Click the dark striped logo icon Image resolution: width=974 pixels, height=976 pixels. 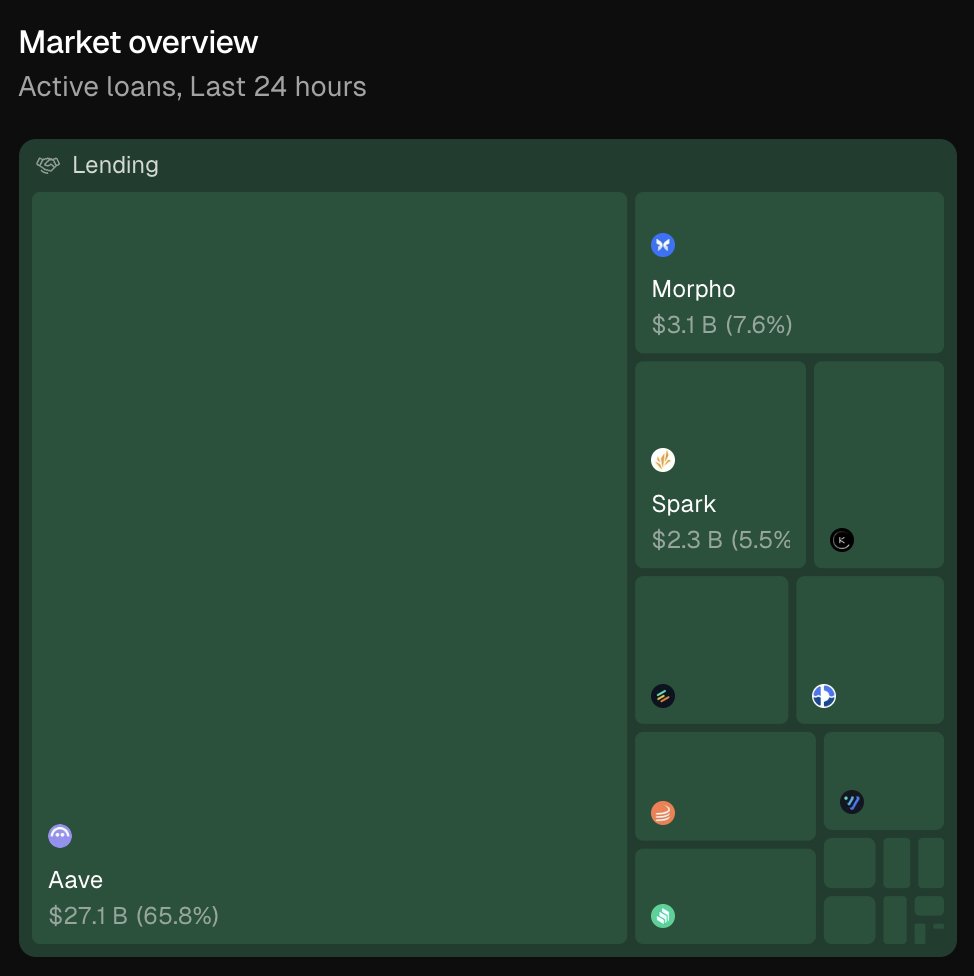(x=663, y=696)
